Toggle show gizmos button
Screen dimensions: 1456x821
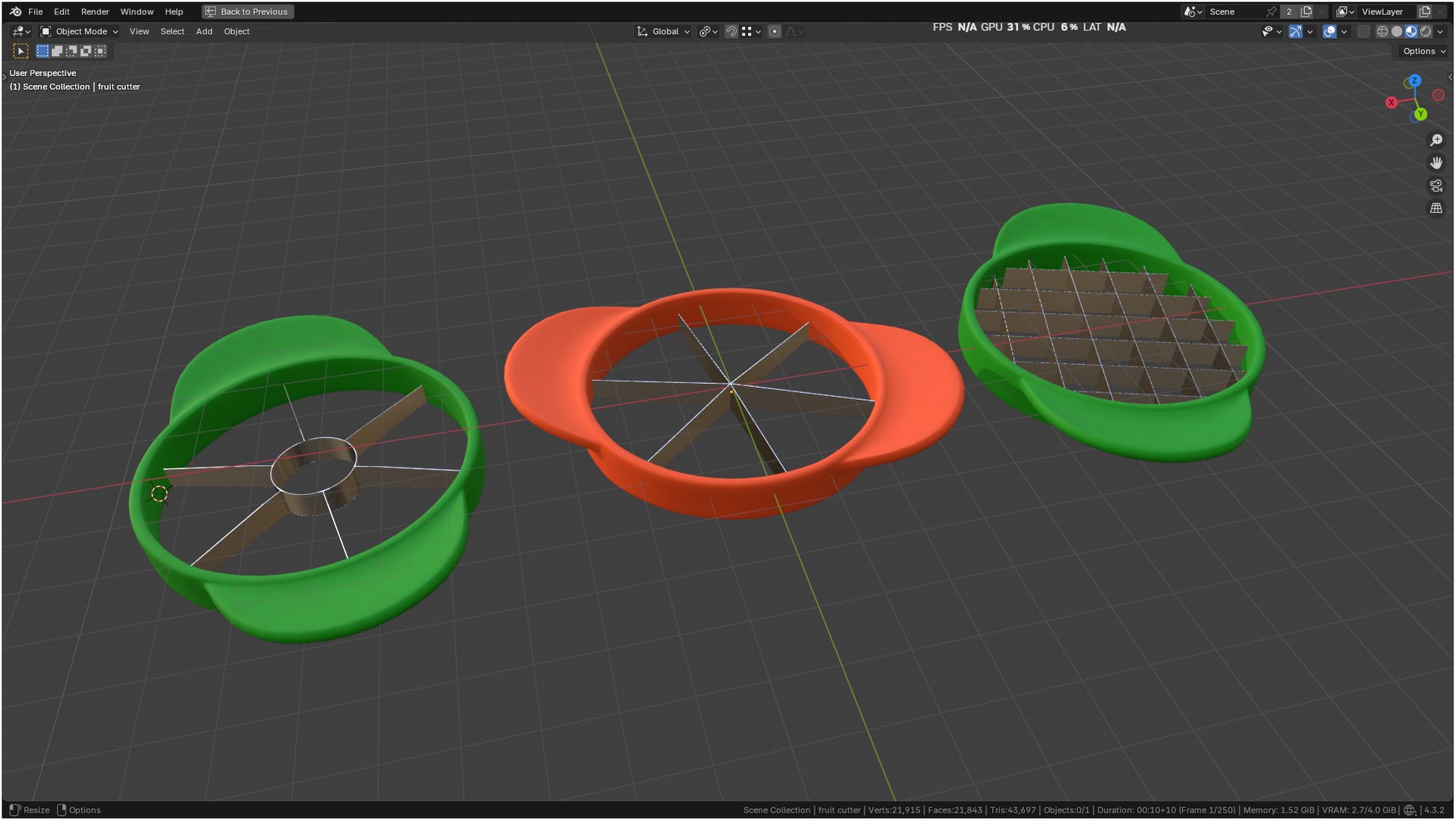[1296, 31]
